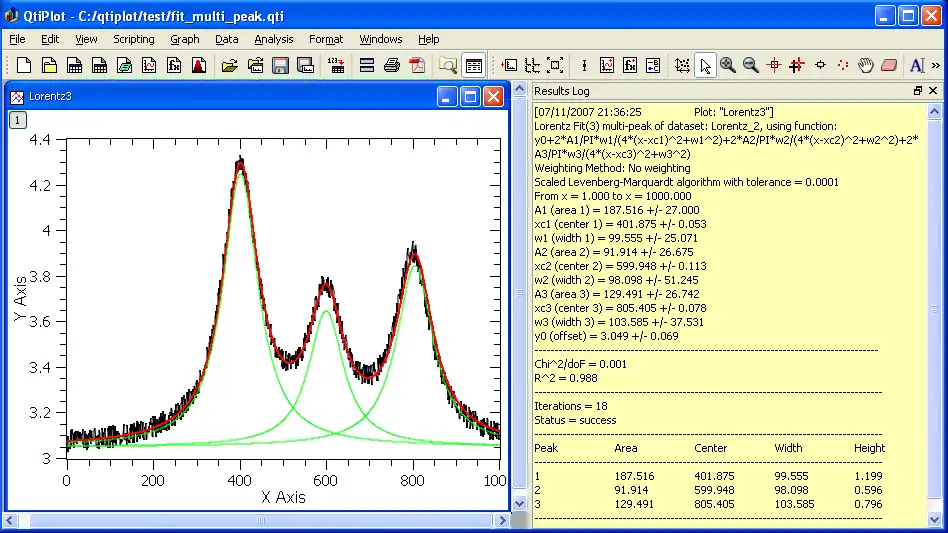The width and height of the screenshot is (948, 533).
Task: Open the Format menu
Action: [x=326, y=39]
